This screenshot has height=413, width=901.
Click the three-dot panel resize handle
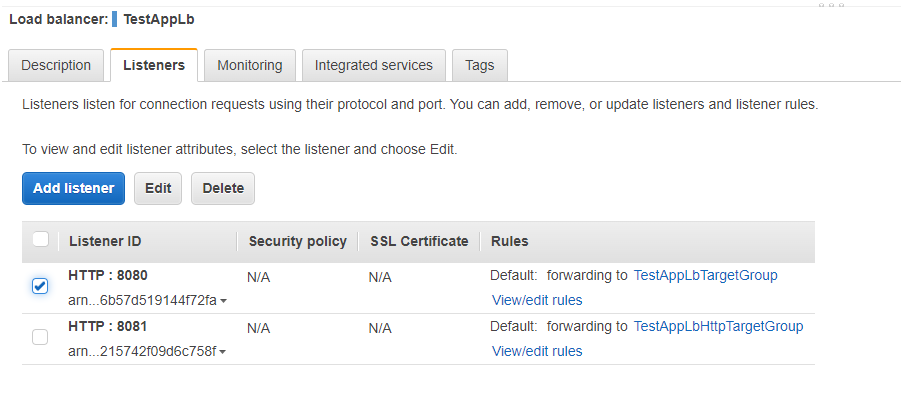point(831,5)
